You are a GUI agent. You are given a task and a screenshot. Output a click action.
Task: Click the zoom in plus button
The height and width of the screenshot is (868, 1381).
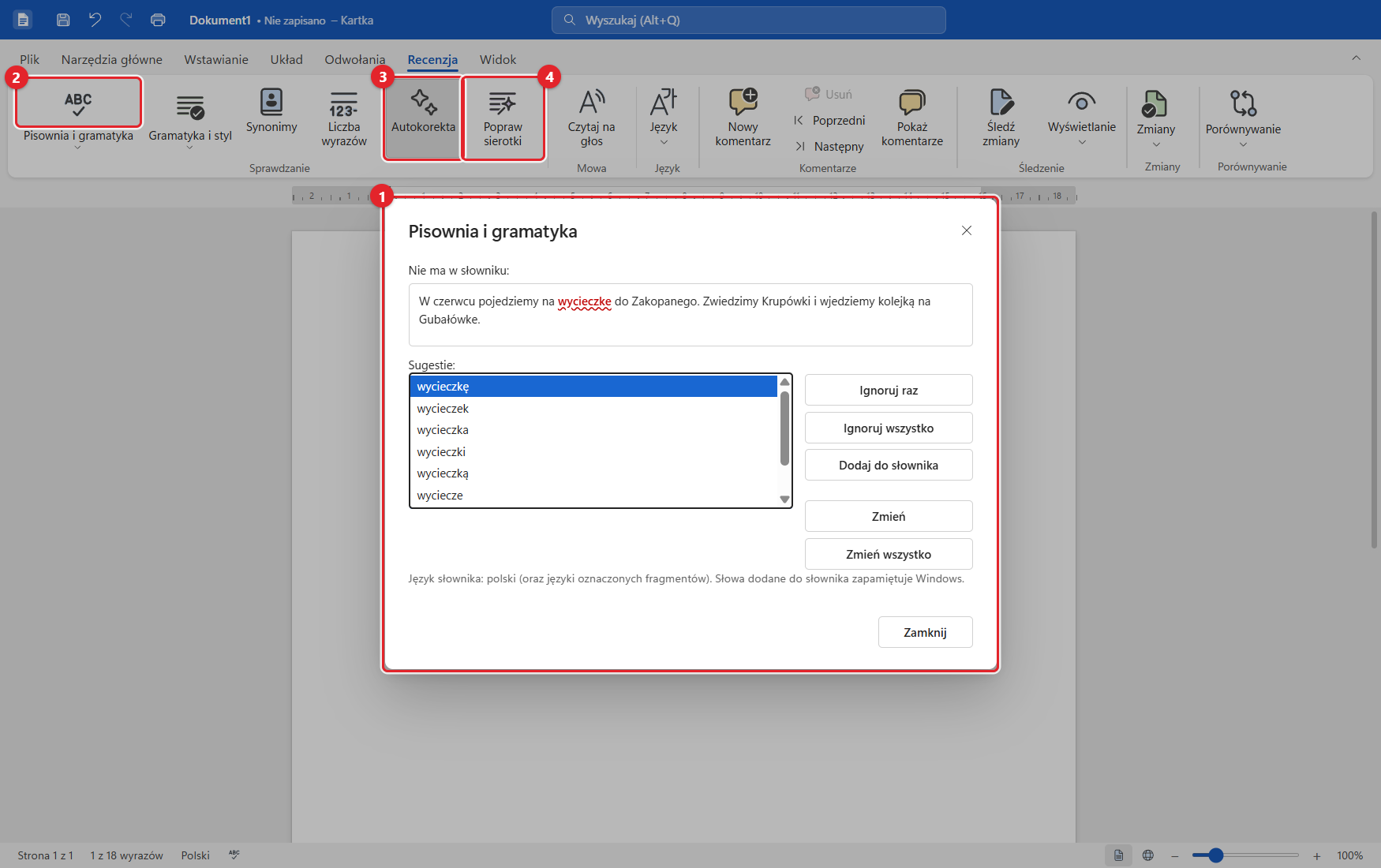(1316, 855)
